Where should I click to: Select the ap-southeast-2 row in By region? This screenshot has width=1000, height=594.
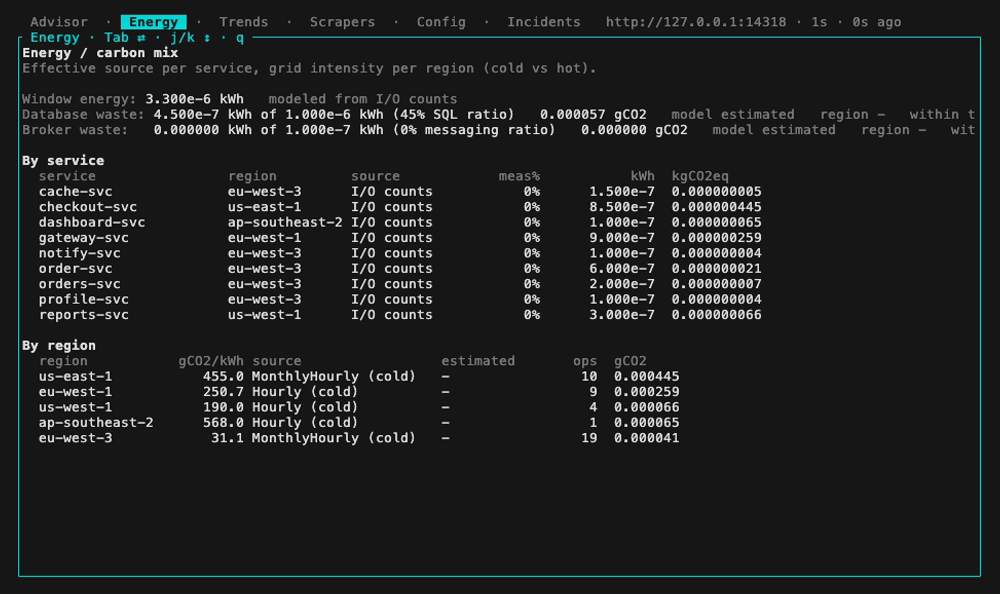coord(359,422)
